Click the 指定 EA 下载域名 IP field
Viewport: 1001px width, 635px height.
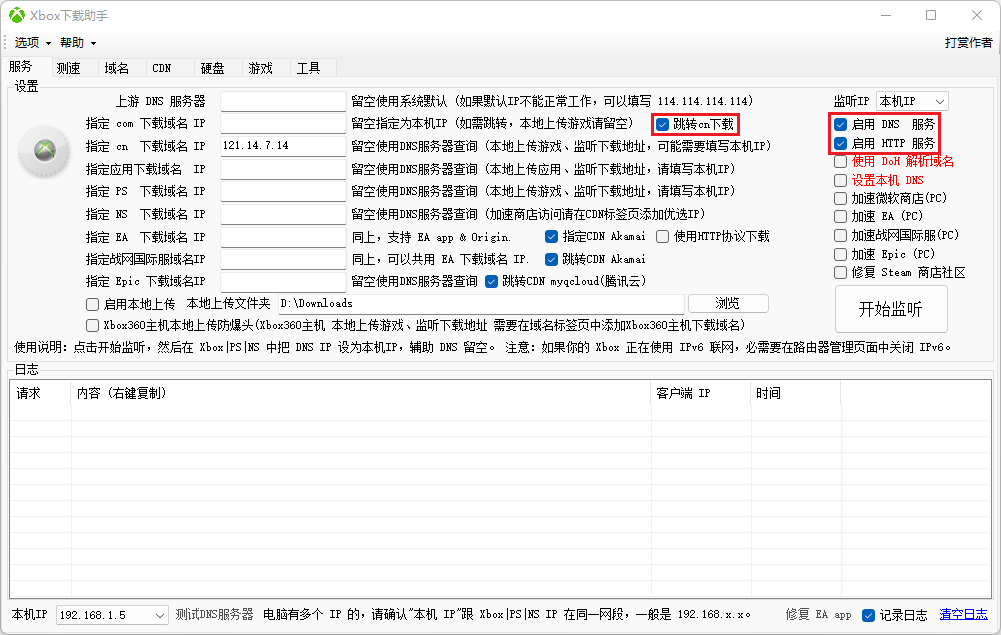(283, 237)
